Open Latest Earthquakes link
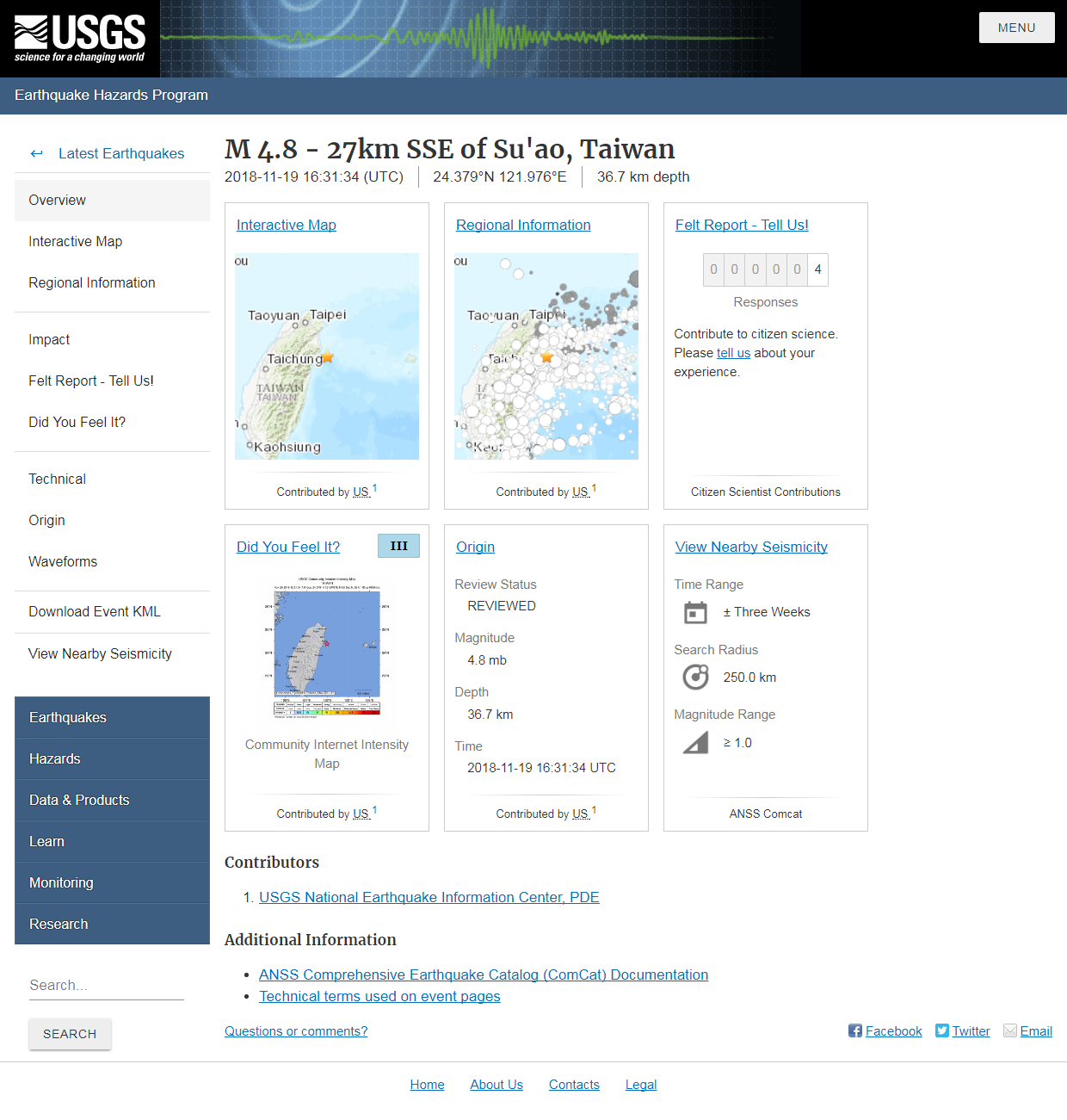Viewport: 1067px width, 1120px height. [x=121, y=153]
